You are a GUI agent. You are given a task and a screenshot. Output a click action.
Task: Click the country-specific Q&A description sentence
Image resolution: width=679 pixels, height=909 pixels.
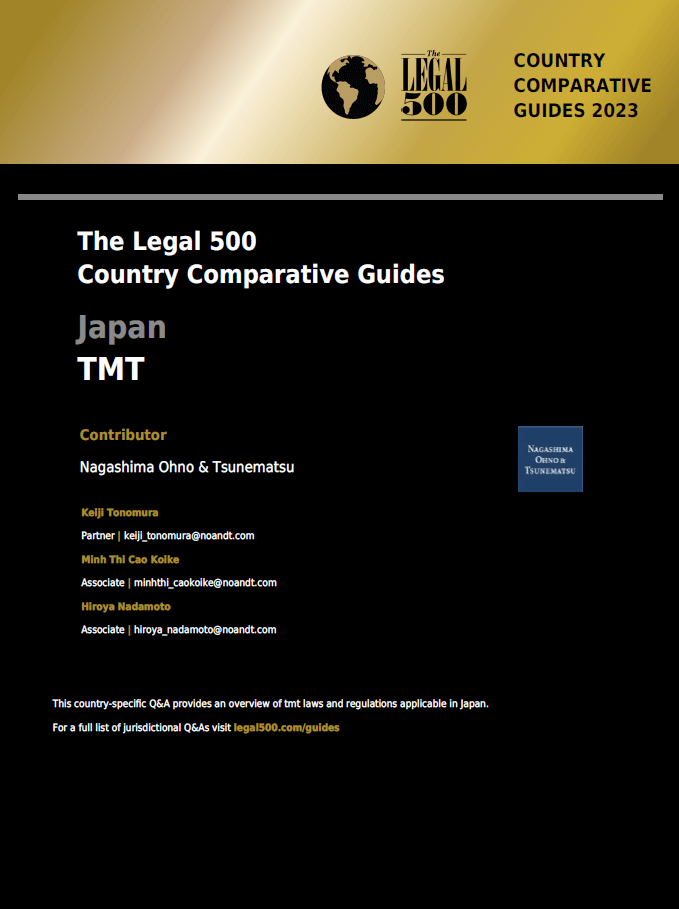270,704
